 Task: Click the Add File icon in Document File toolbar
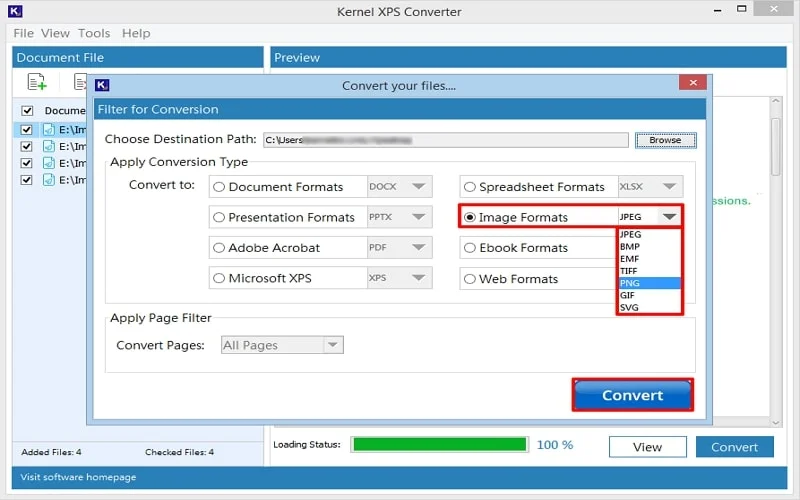click(x=37, y=82)
